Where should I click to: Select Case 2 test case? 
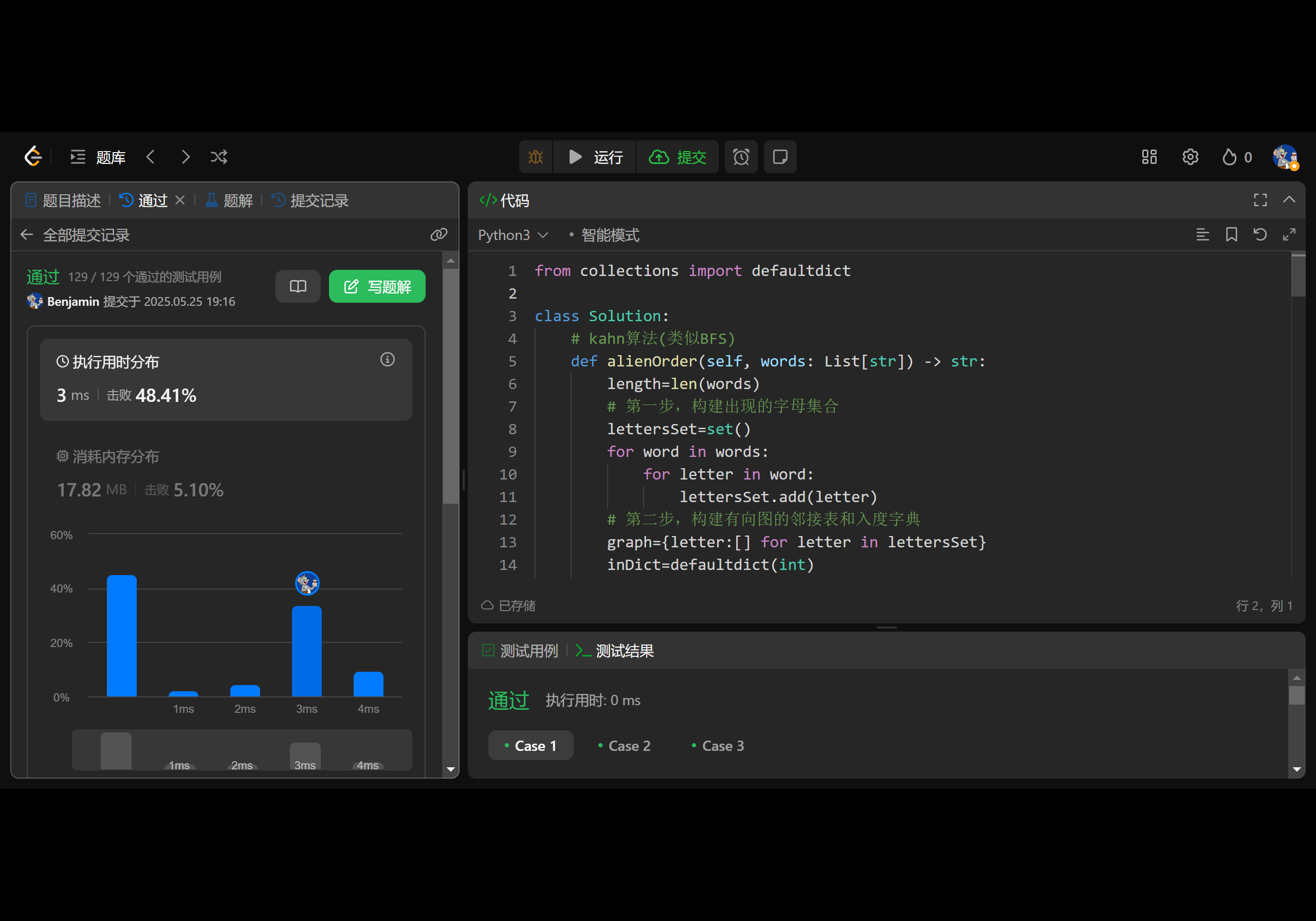click(x=624, y=746)
